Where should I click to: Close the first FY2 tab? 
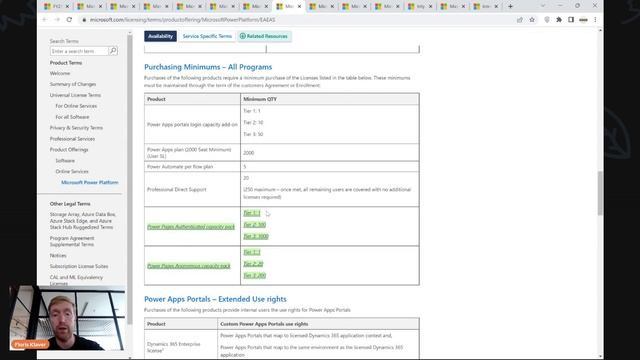[x=67, y=6]
